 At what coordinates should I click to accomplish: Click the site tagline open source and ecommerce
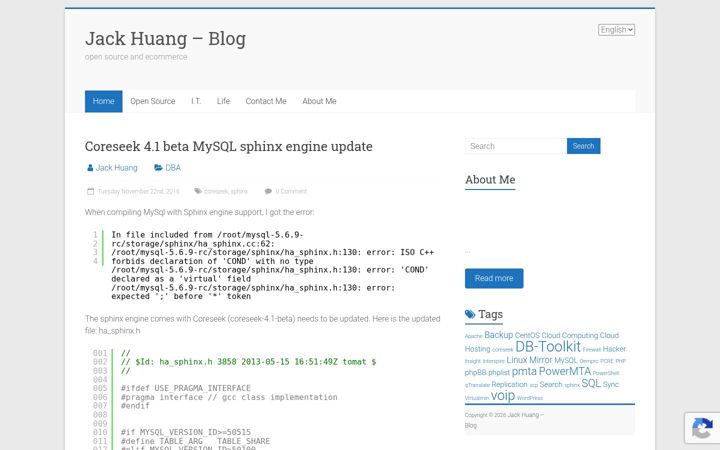pos(136,57)
